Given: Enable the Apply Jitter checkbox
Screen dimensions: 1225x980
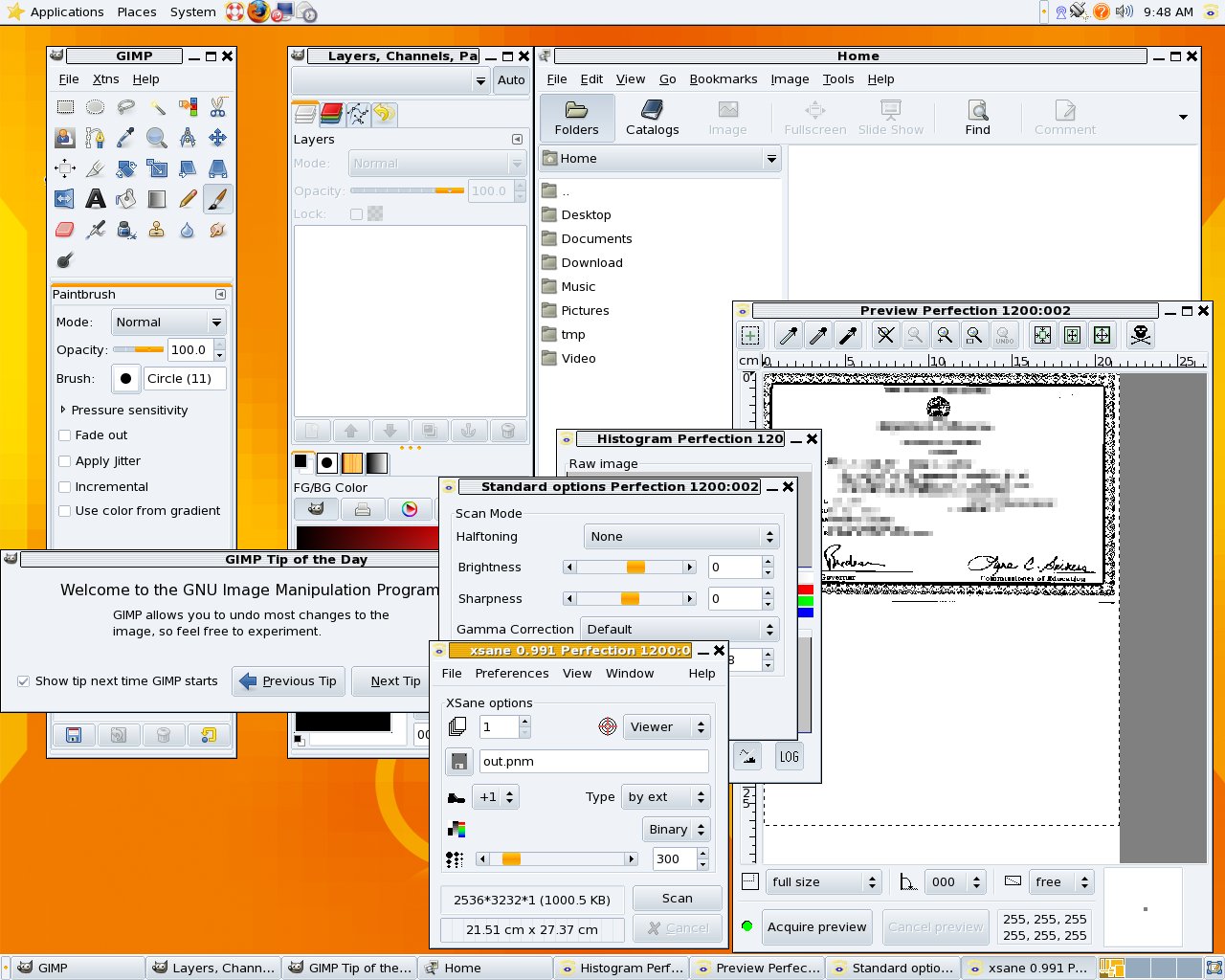Looking at the screenshot, I should point(64,461).
